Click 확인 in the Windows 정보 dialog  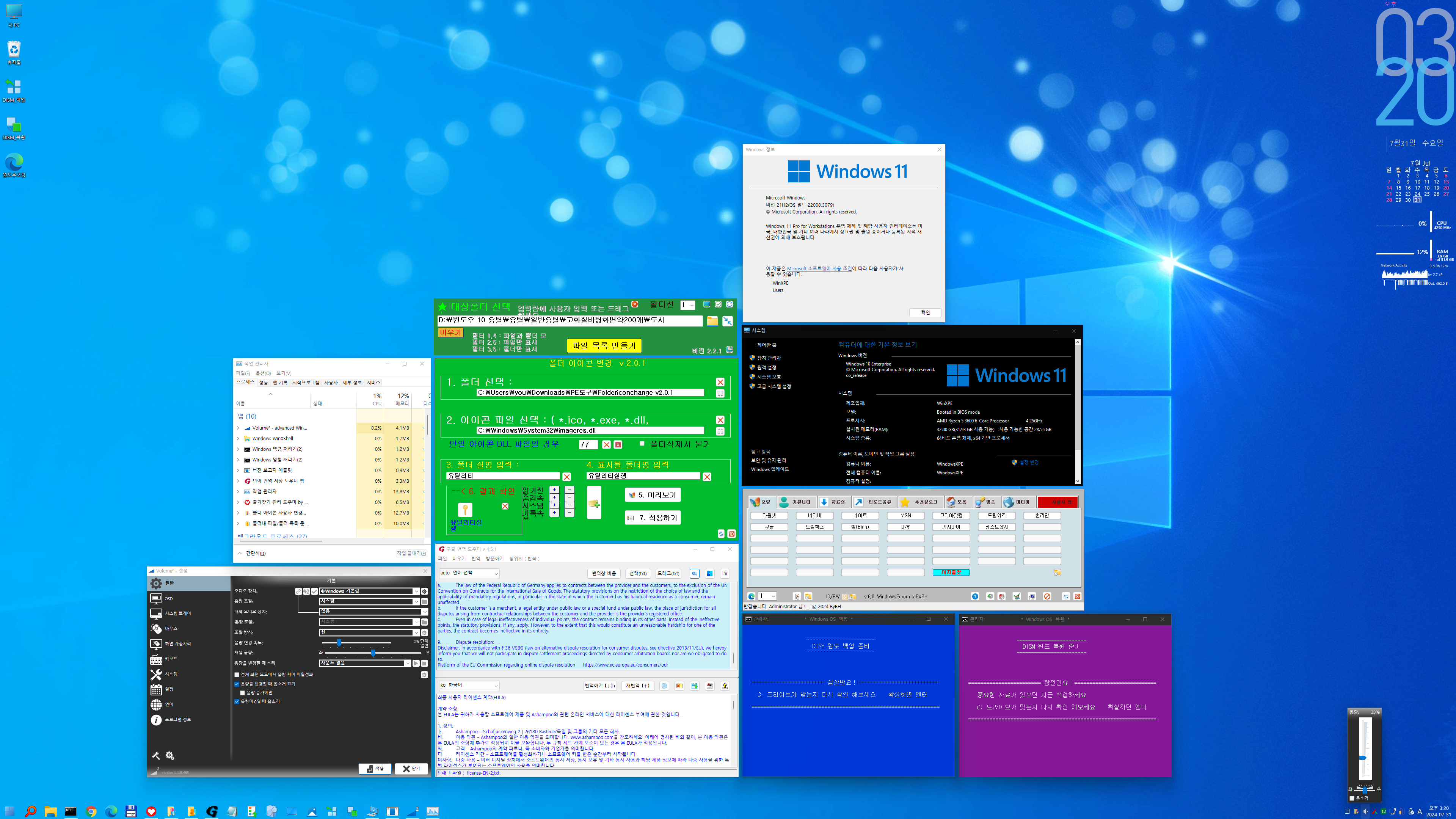point(925,312)
